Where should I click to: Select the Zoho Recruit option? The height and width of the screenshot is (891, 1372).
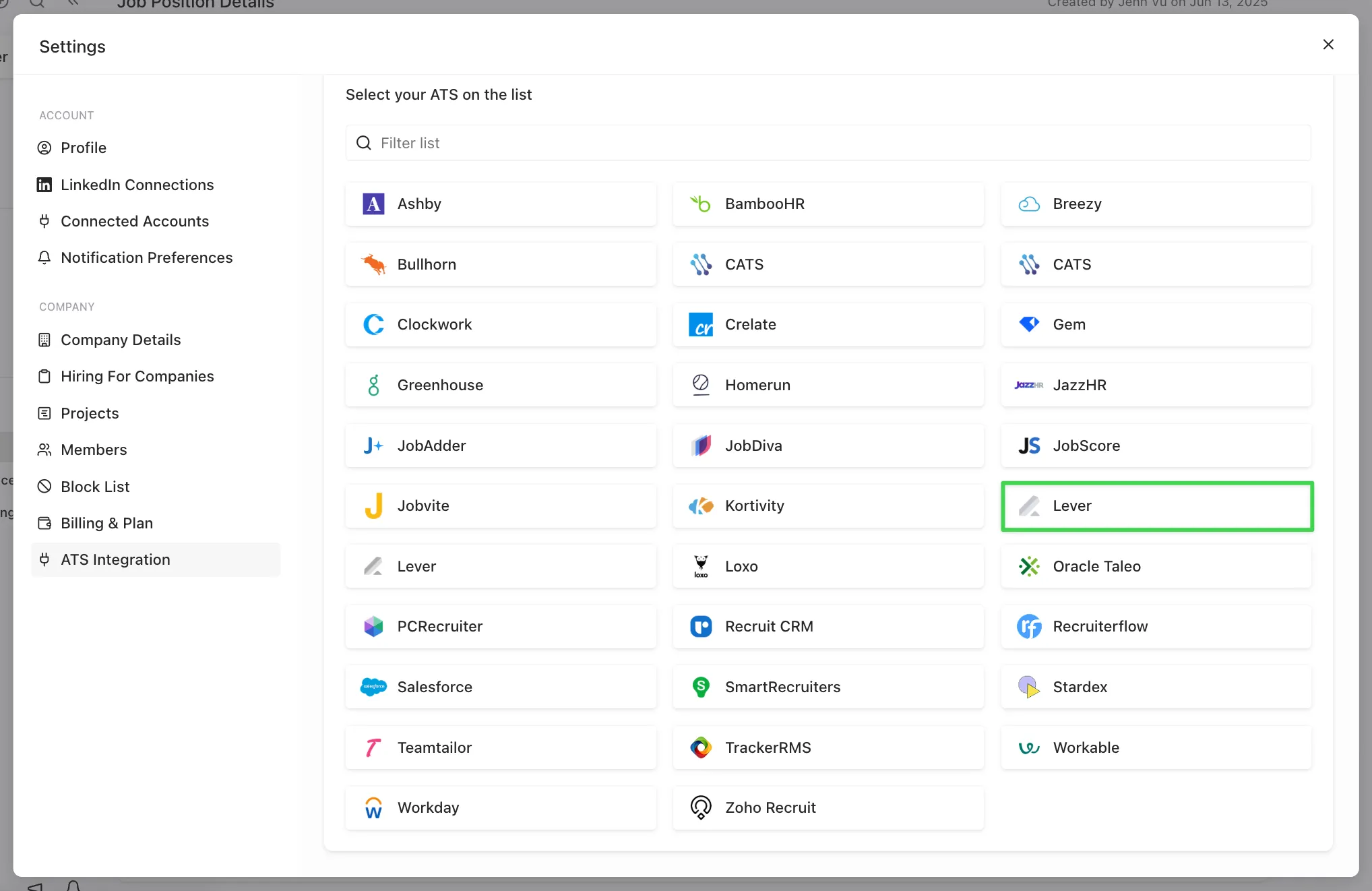828,807
